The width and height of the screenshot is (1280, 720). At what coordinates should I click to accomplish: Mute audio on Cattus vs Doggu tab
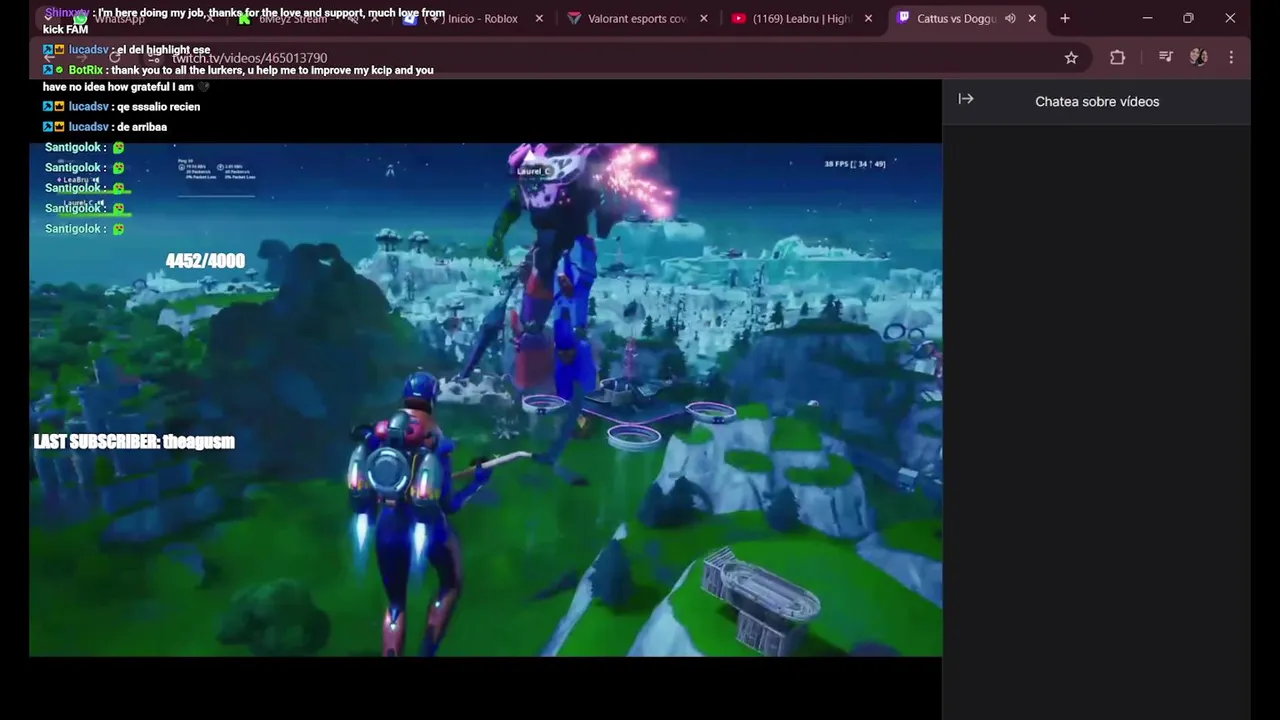1010,19
